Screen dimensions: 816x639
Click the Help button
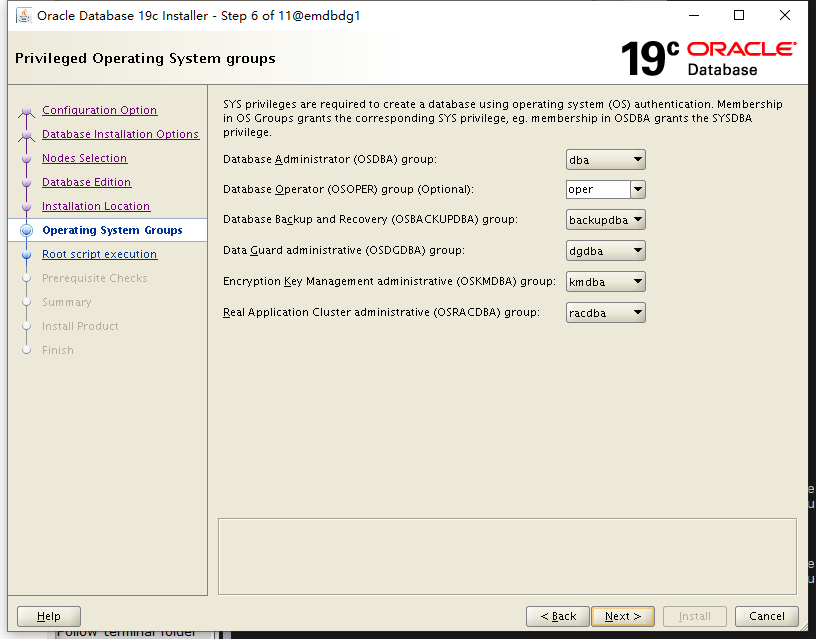click(49, 617)
